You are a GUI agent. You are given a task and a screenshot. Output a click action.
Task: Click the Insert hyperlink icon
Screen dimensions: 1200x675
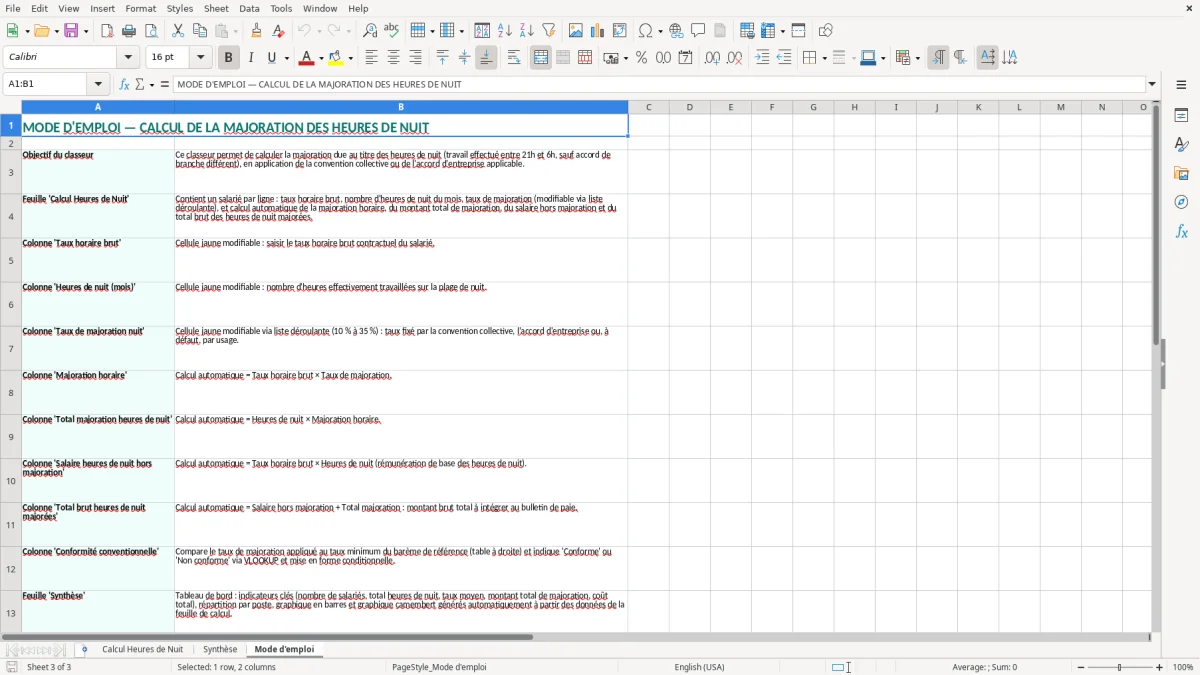pos(677,31)
